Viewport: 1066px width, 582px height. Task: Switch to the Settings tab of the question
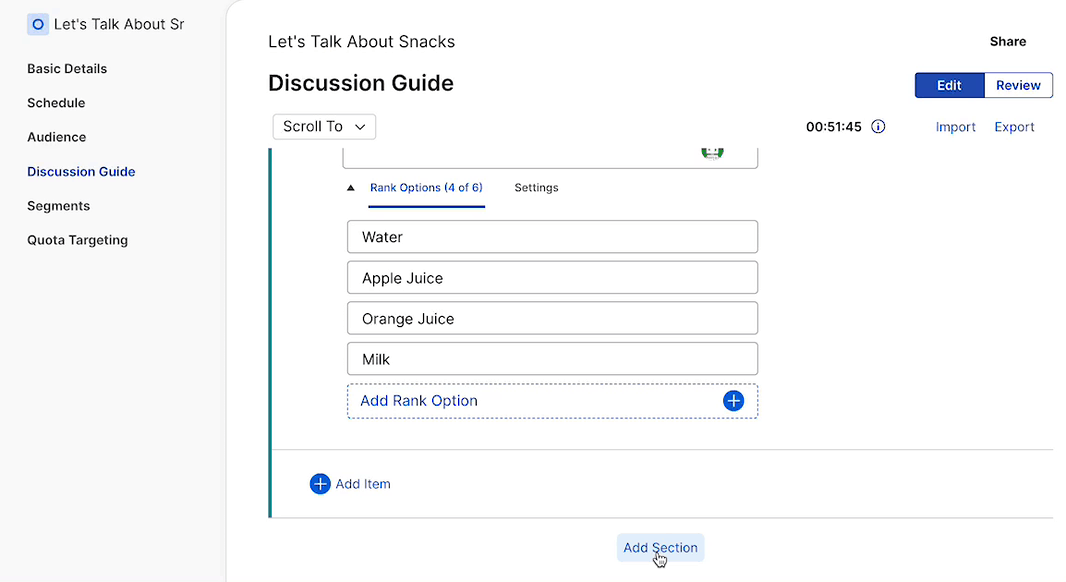(x=536, y=187)
